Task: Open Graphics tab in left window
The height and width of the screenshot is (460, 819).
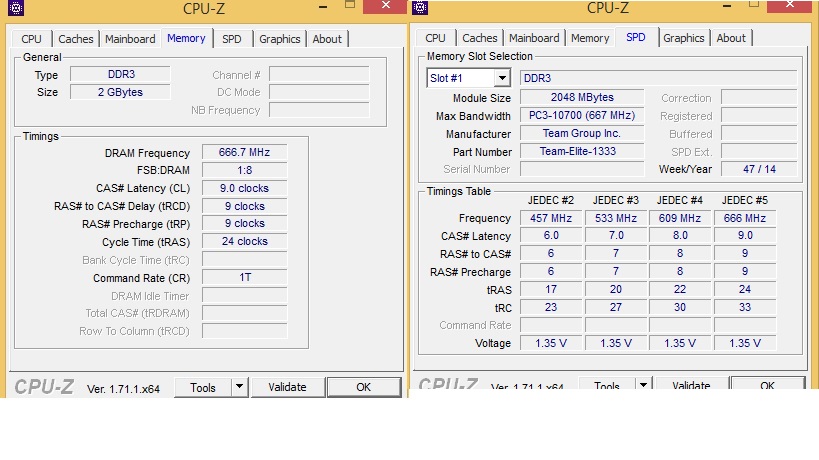Action: [x=279, y=39]
